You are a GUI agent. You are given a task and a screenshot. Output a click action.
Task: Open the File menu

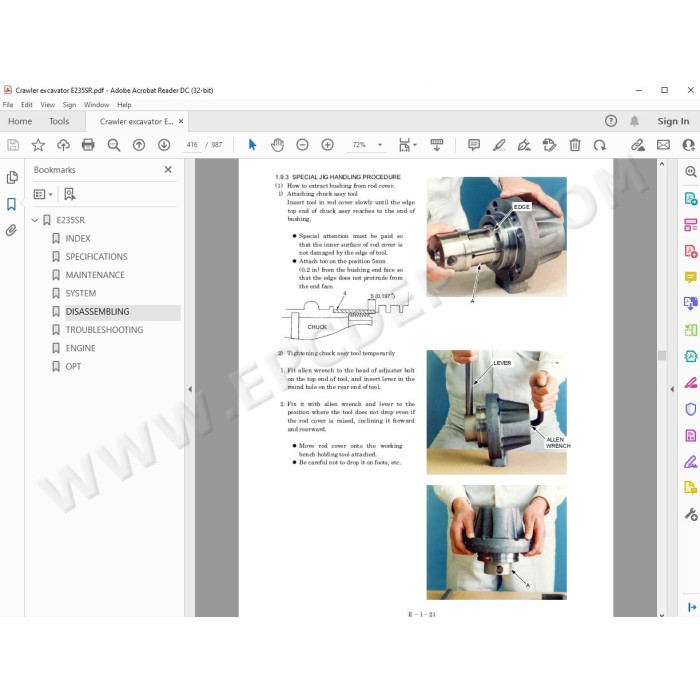[x=8, y=105]
